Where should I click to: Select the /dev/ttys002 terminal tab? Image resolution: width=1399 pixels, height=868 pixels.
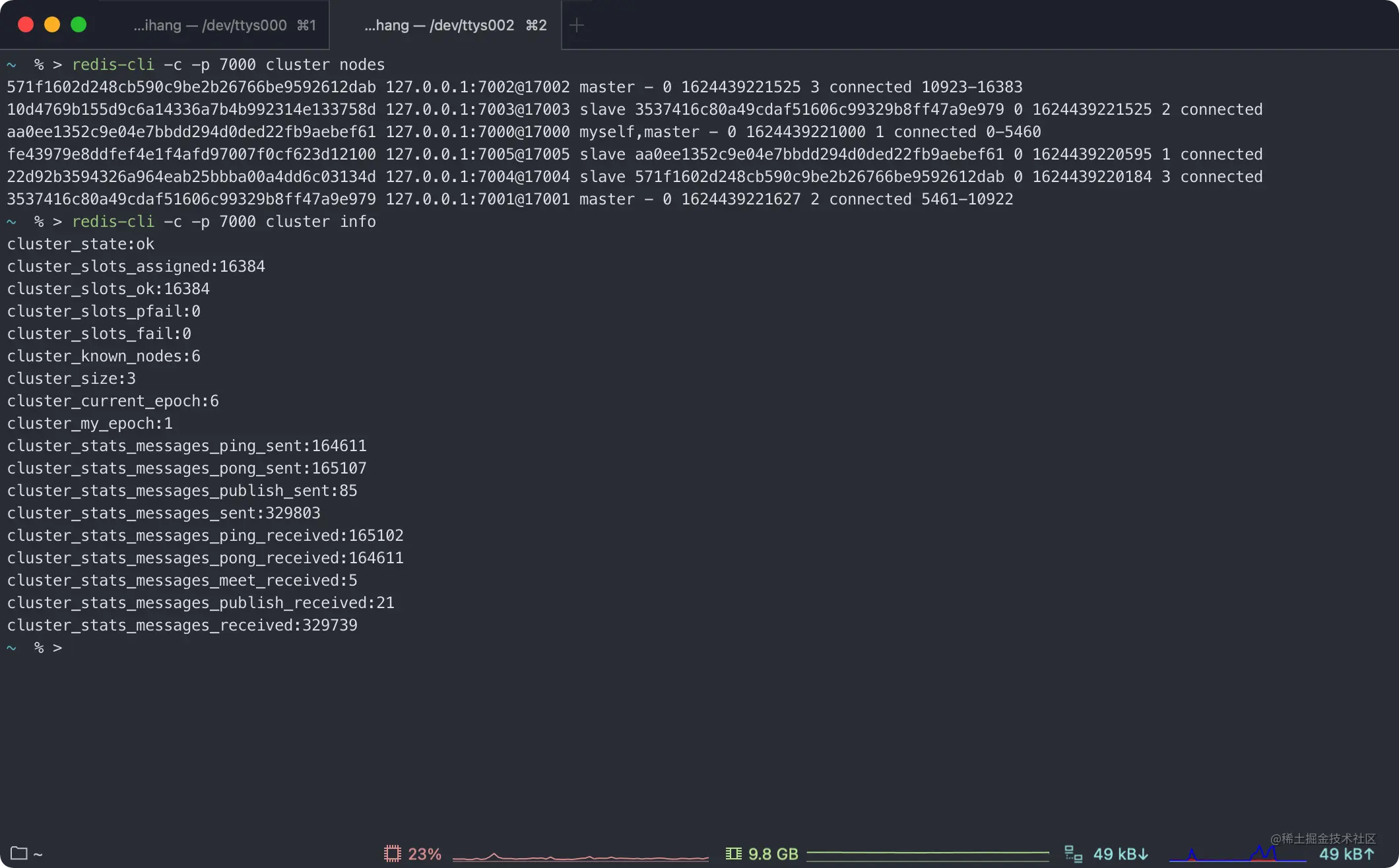click(x=455, y=25)
